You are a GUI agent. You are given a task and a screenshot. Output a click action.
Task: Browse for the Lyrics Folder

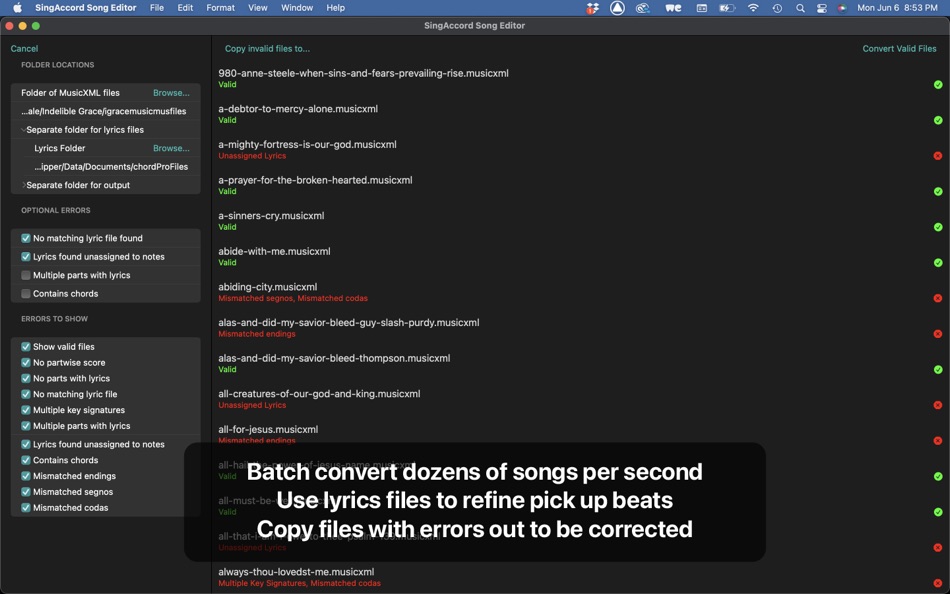(171, 148)
